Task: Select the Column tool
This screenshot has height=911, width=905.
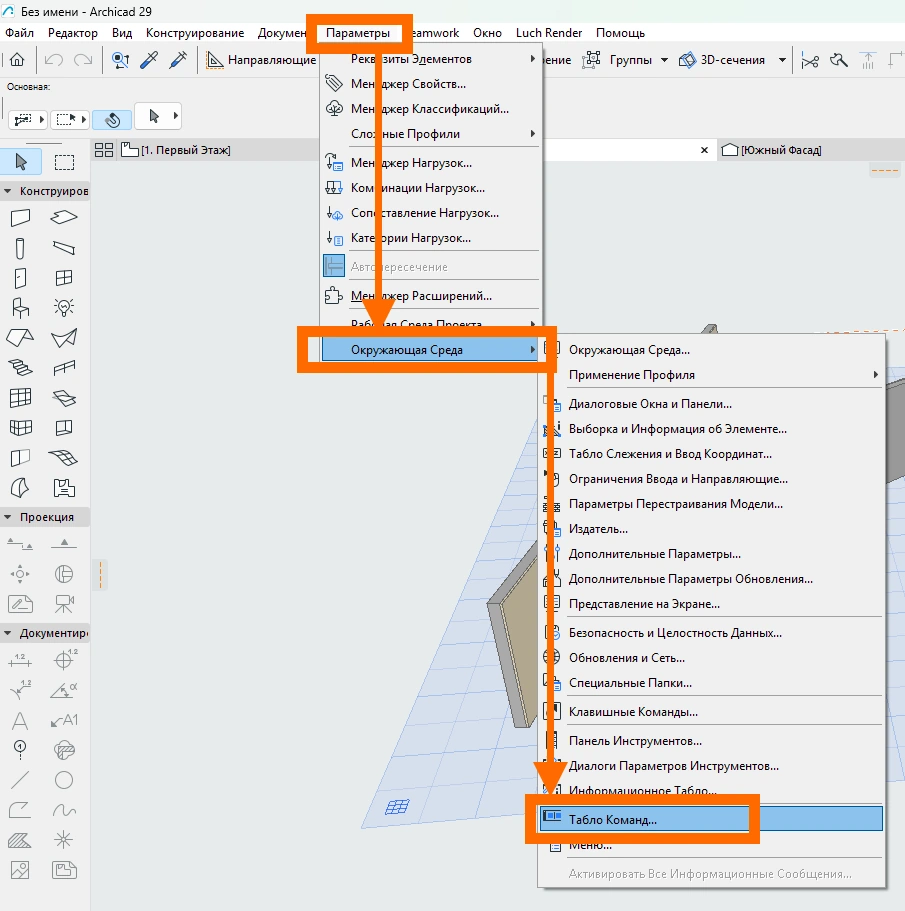Action: pos(20,248)
